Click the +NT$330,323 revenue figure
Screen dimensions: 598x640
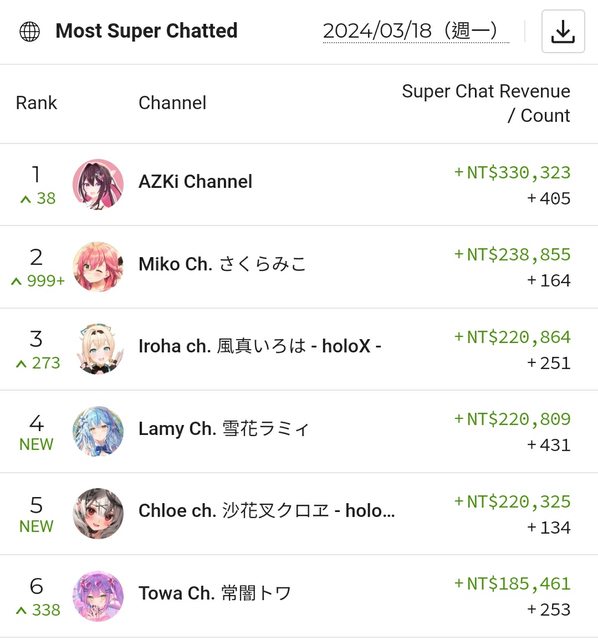pyautogui.click(x=512, y=172)
